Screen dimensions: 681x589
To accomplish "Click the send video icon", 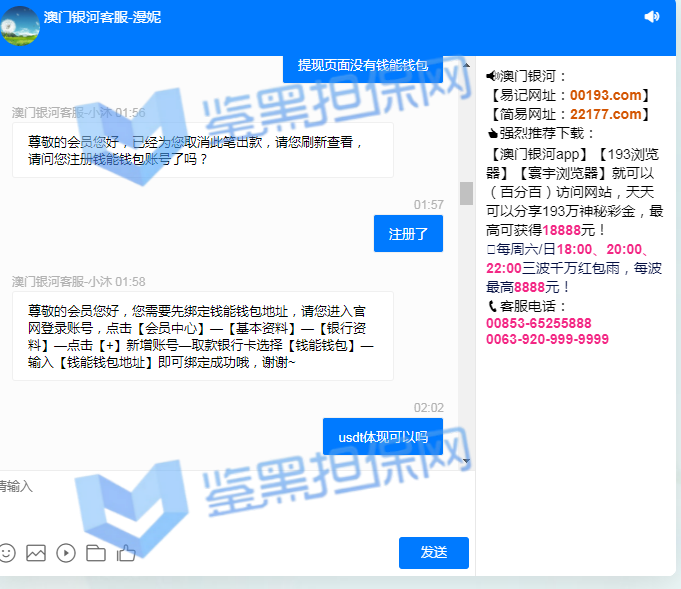I will 66,552.
